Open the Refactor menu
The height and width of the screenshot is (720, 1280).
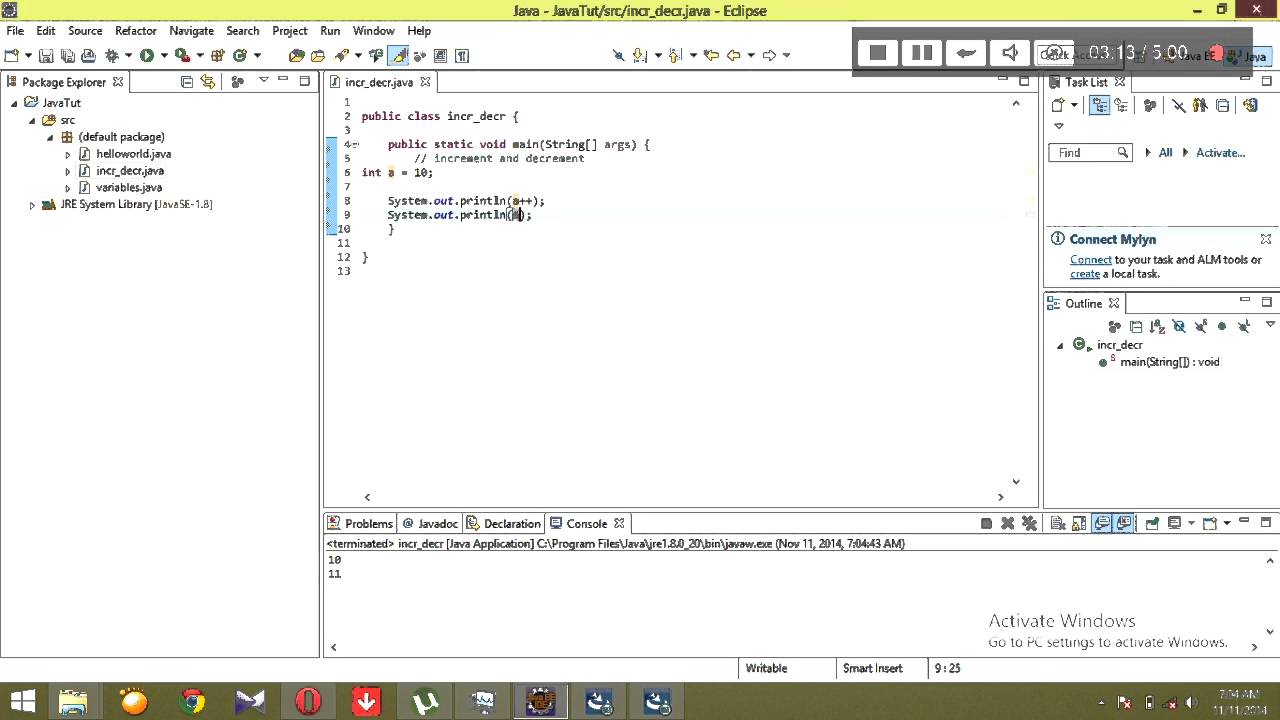[x=136, y=31]
